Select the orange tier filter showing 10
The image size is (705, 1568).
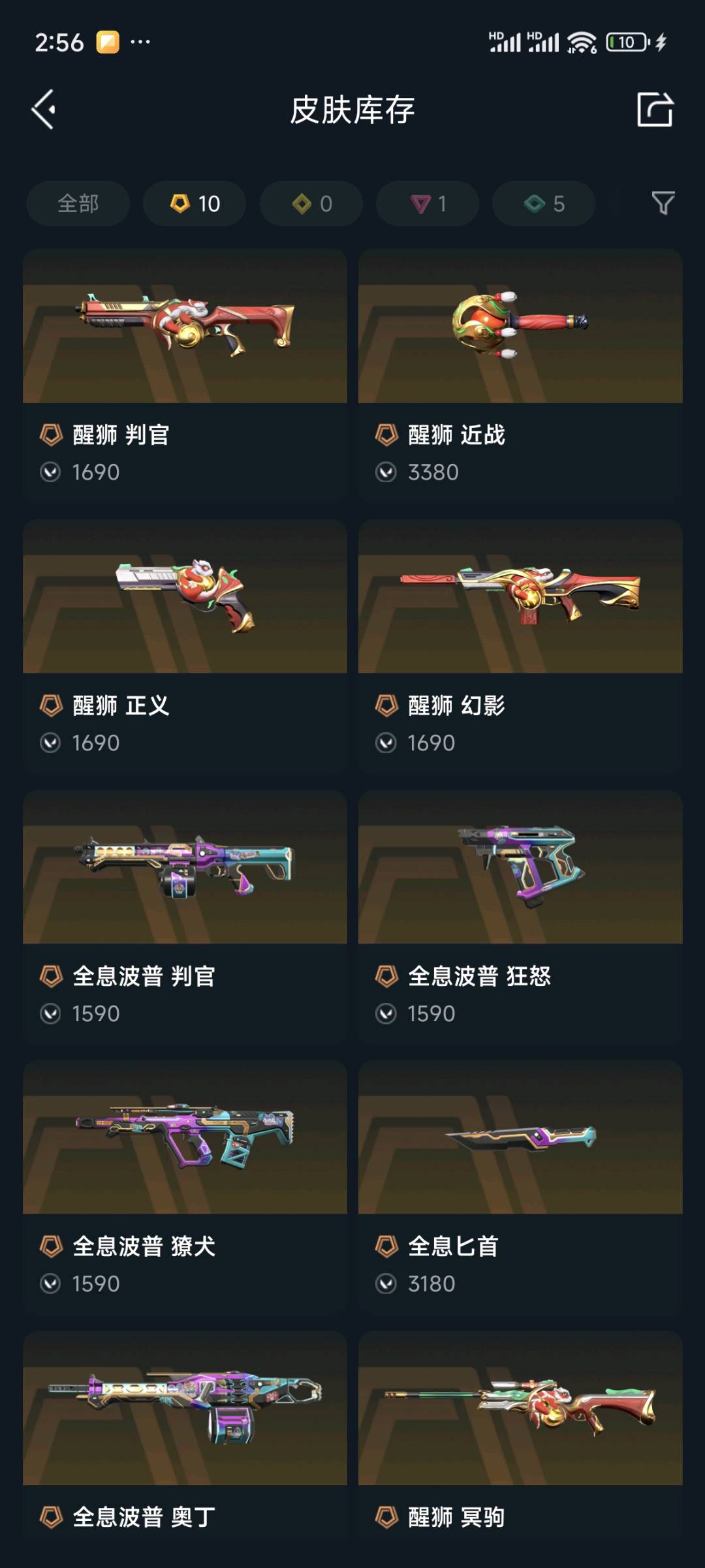point(195,204)
